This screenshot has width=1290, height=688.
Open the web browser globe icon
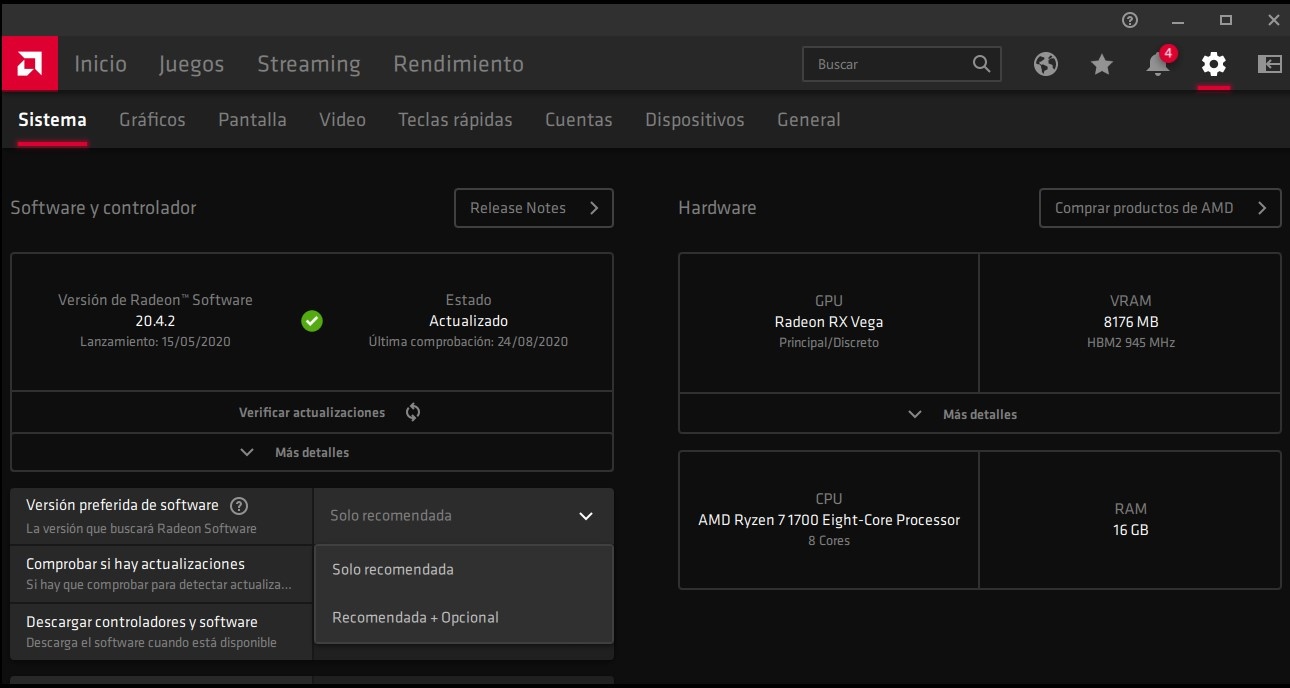[1046, 64]
